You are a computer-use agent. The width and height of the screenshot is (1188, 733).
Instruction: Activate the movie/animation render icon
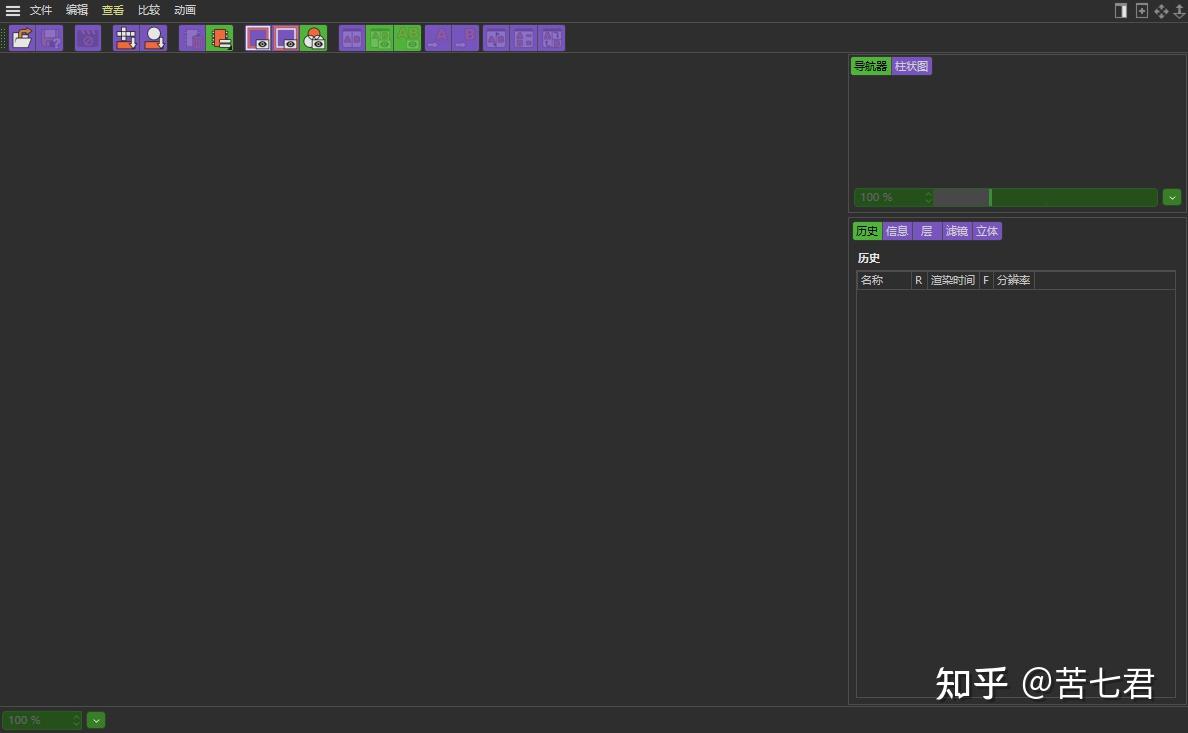click(x=87, y=38)
